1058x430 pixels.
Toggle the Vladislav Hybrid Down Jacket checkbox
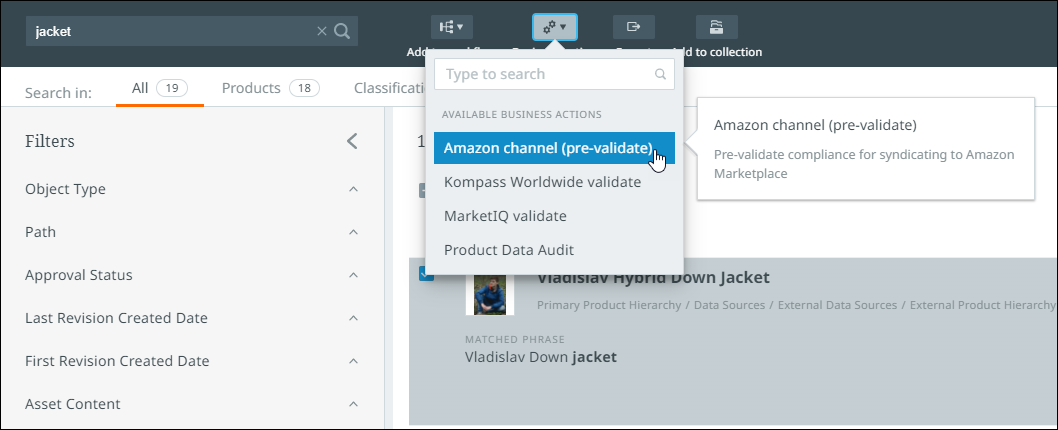point(426,274)
